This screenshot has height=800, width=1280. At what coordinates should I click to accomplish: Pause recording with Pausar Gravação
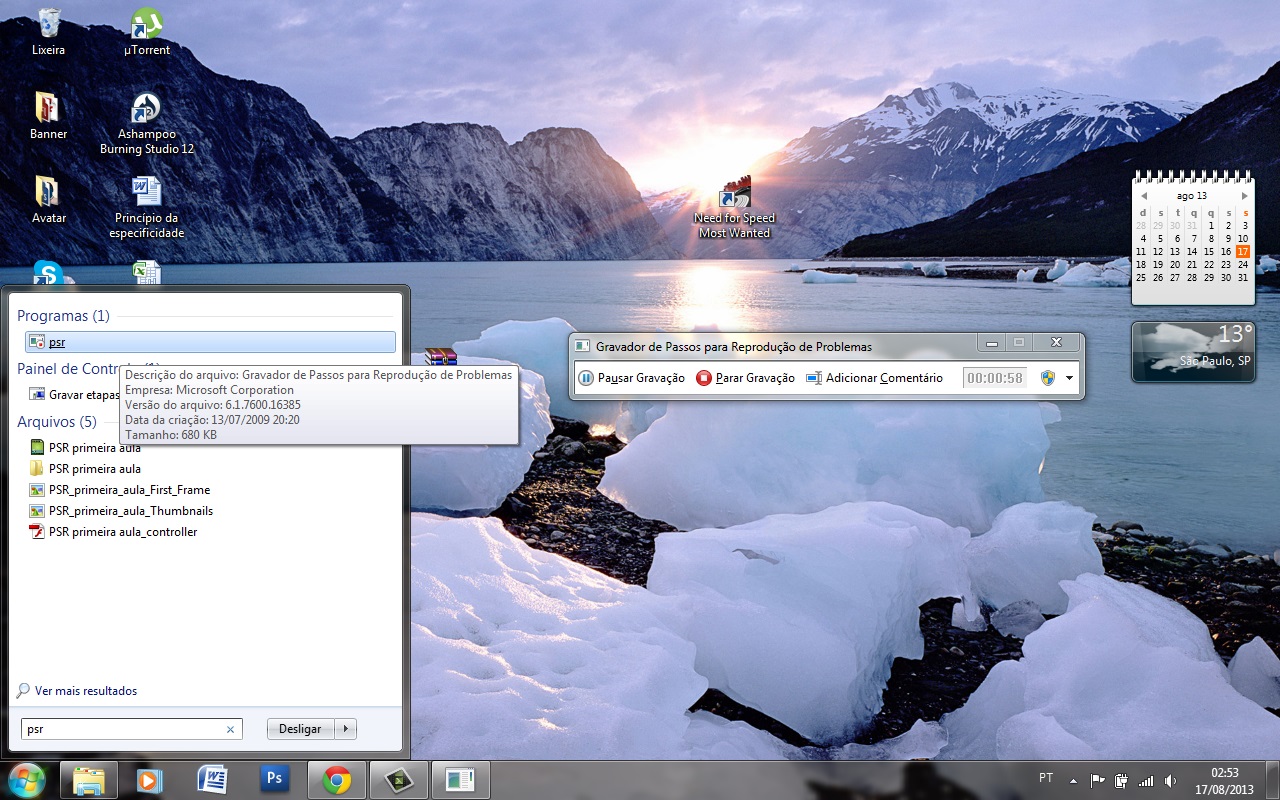pyautogui.click(x=631, y=378)
